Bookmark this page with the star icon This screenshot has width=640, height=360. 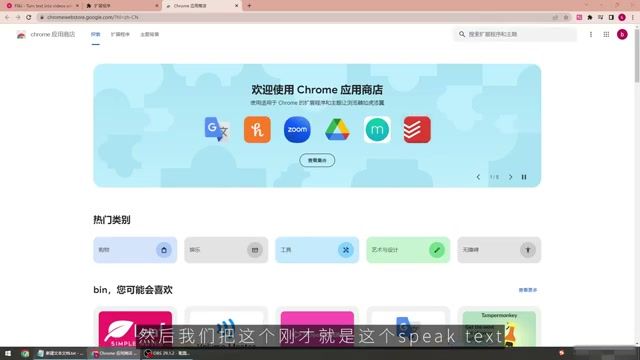[566, 17]
